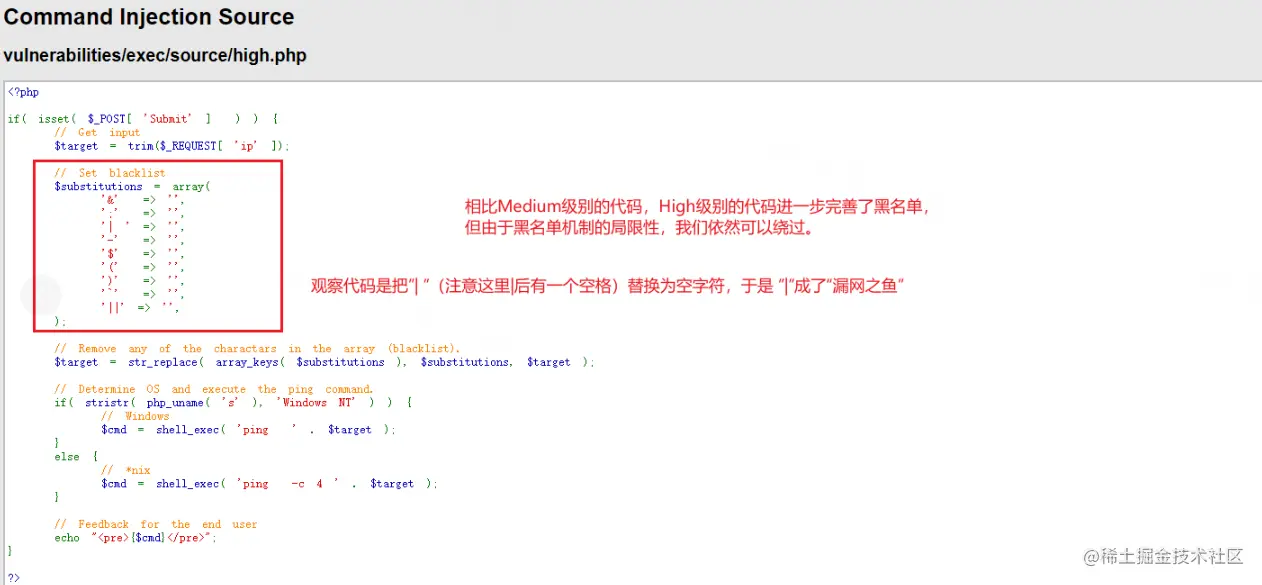Click the "isset( $_POST[ 'Submit' ]" line
Screen dimensions: 1262x585
(143, 119)
